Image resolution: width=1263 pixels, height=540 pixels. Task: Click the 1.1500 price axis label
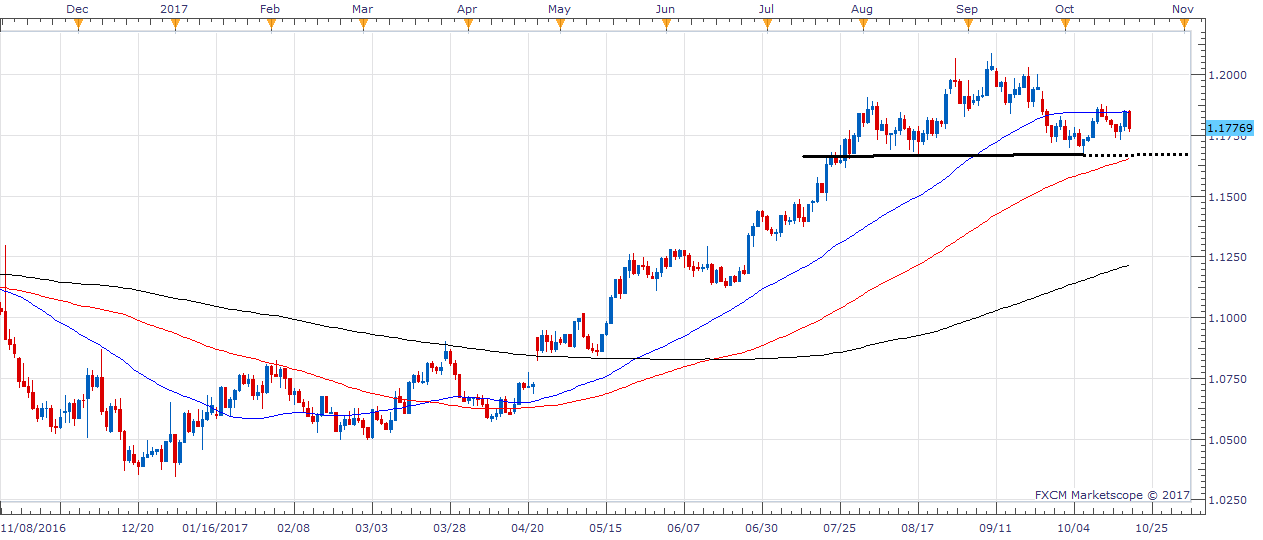1227,197
